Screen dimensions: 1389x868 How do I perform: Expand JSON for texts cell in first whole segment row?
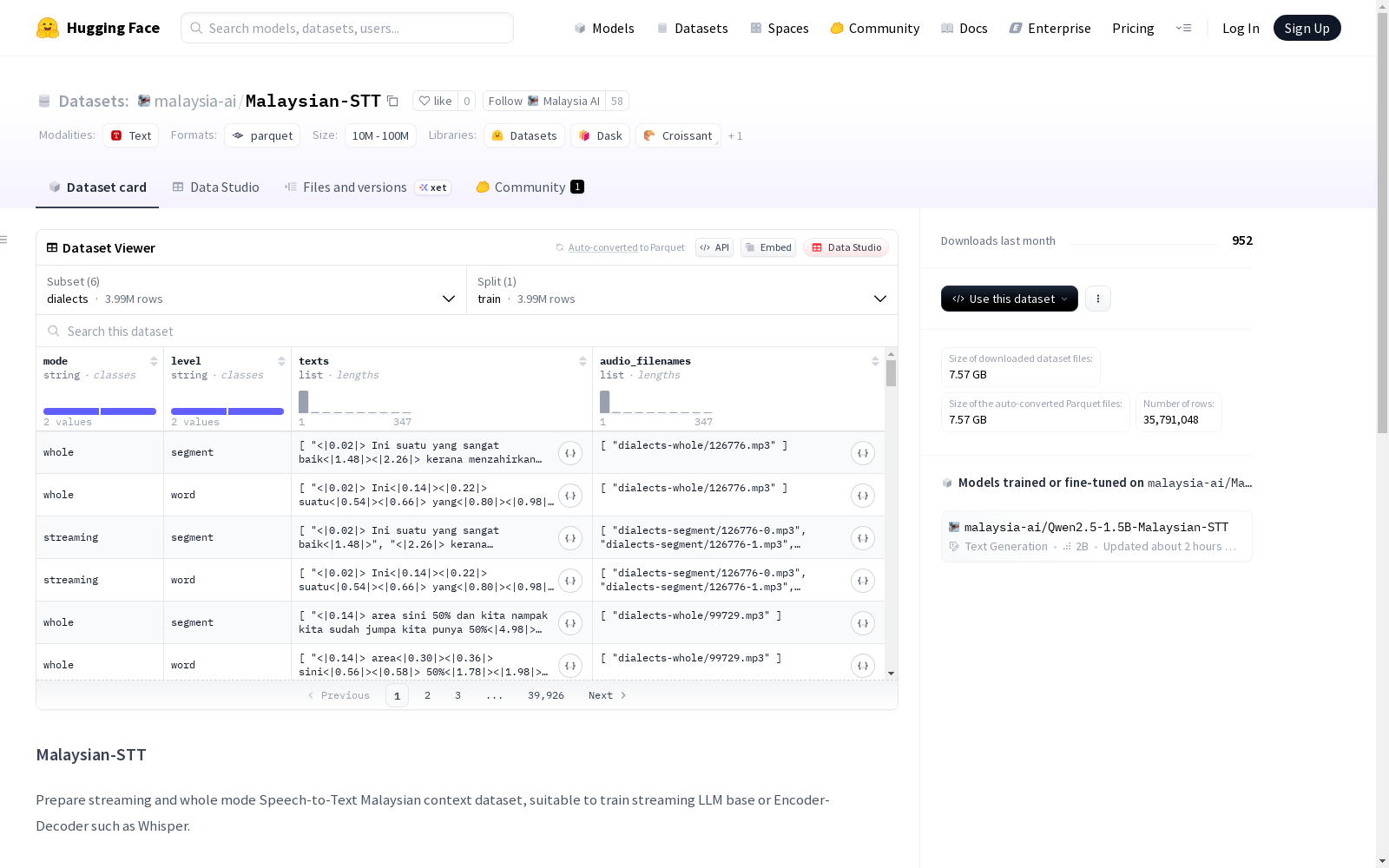(x=570, y=453)
